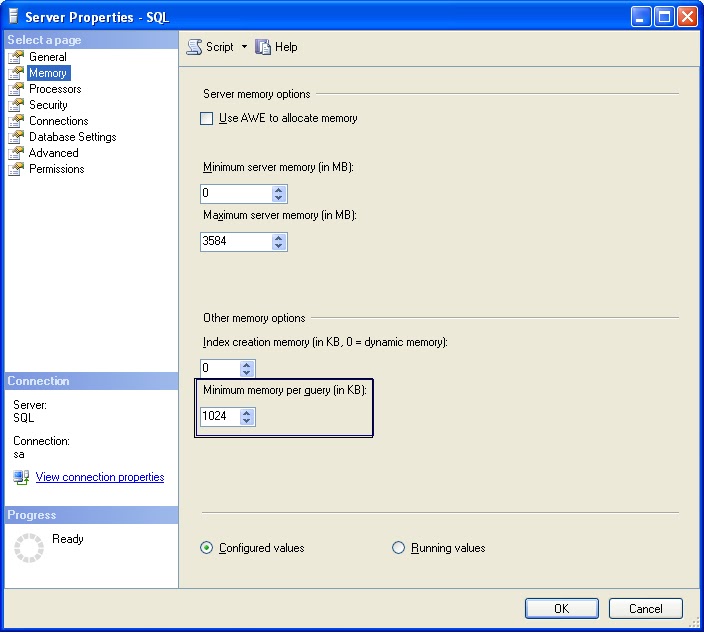Click the Script toolbar button

pyautogui.click(x=211, y=47)
